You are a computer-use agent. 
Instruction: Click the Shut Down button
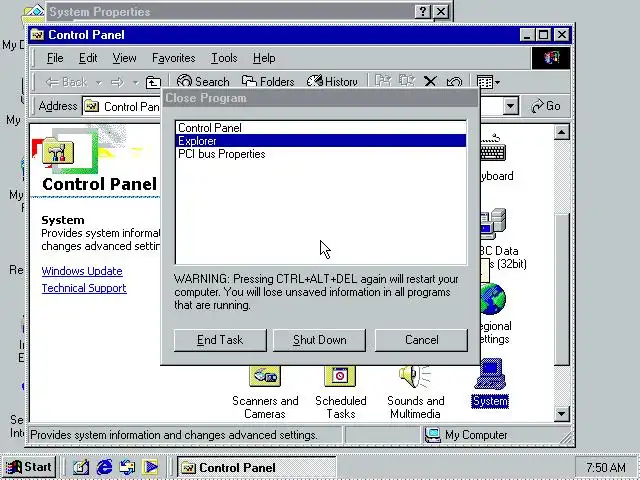319,340
